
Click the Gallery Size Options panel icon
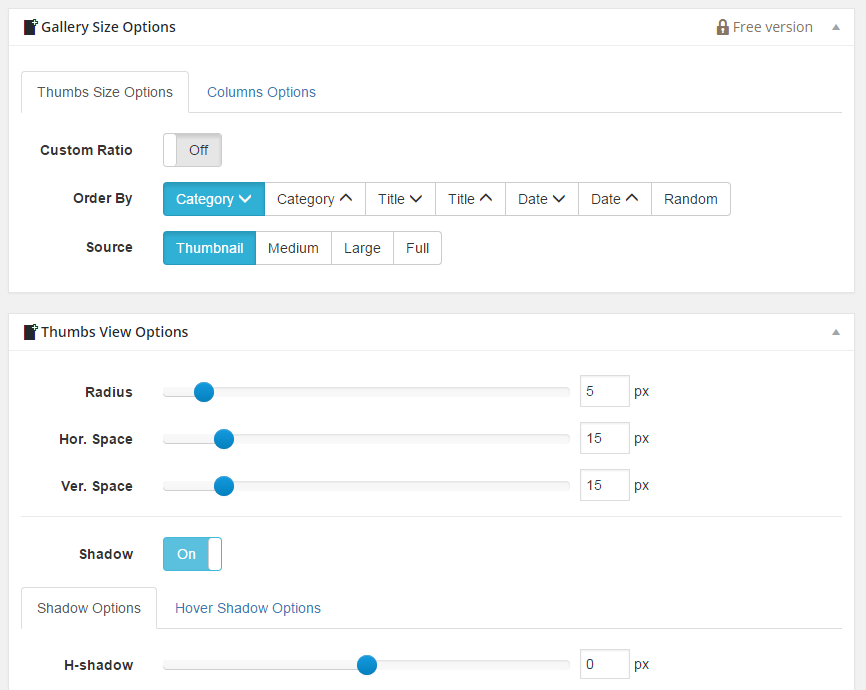pos(30,27)
